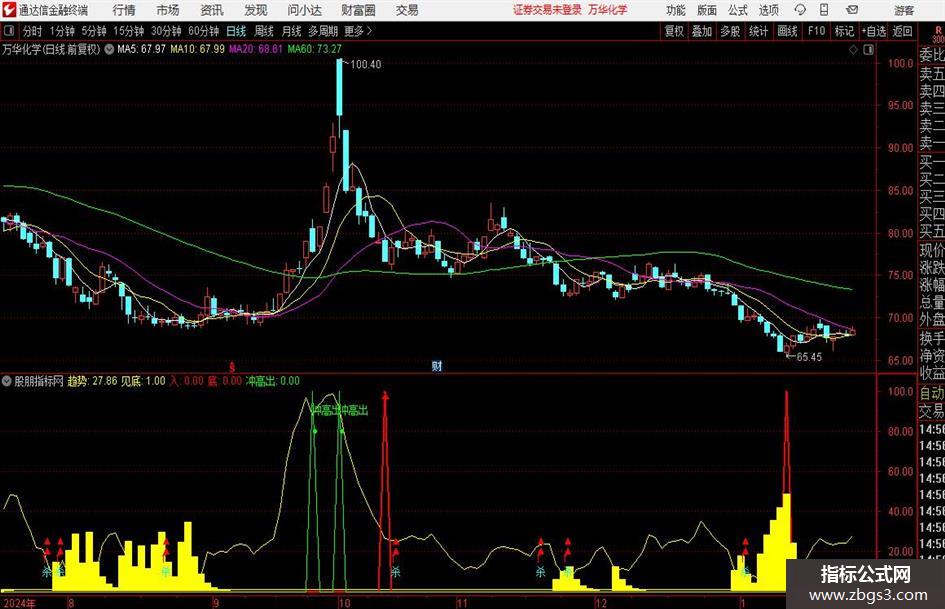
Task: Click the 多股 multi-stock toolbar button
Action: point(730,31)
